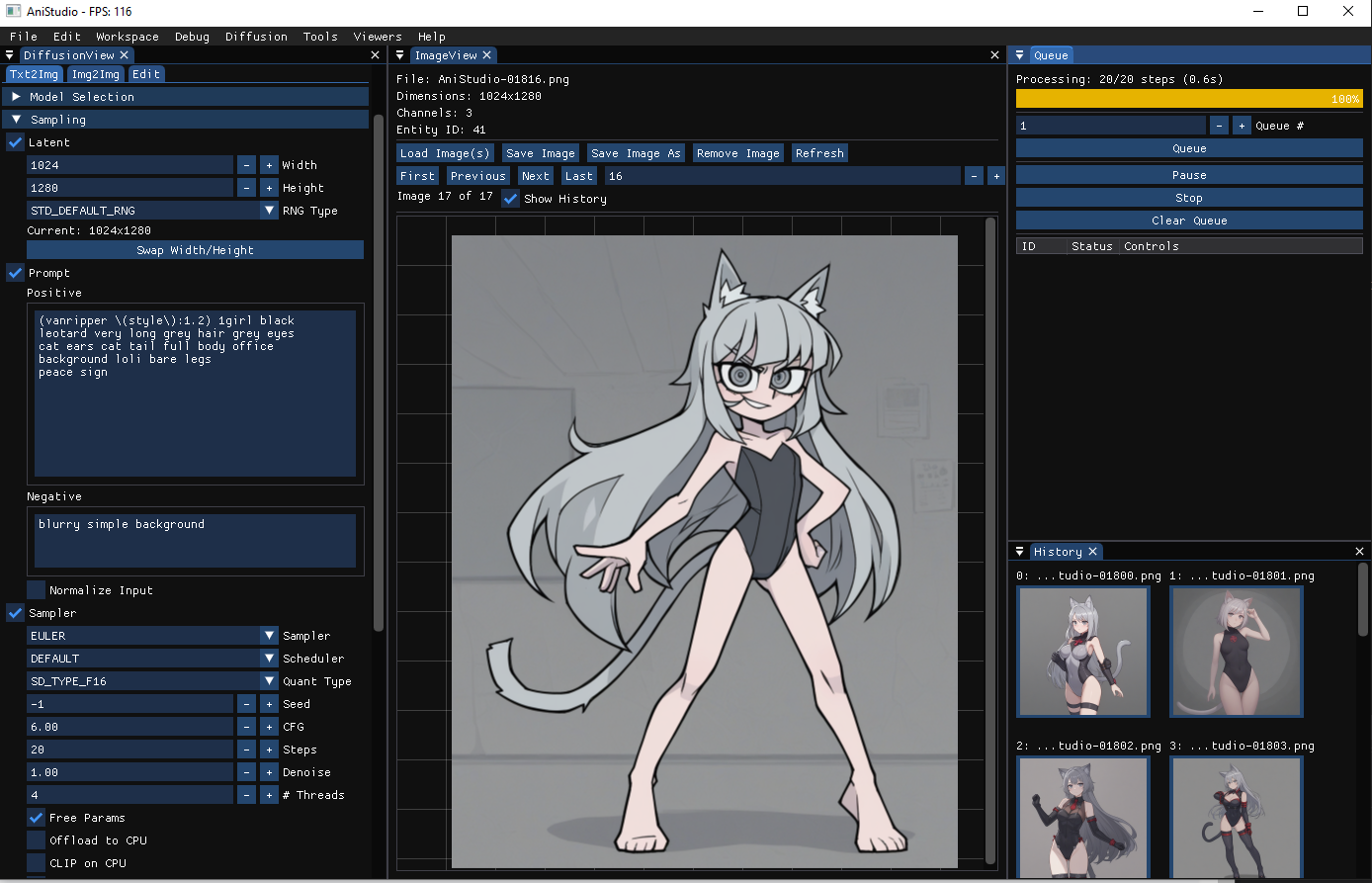Decrease Steps value with minus
The height and width of the screenshot is (883, 1372).
click(246, 750)
